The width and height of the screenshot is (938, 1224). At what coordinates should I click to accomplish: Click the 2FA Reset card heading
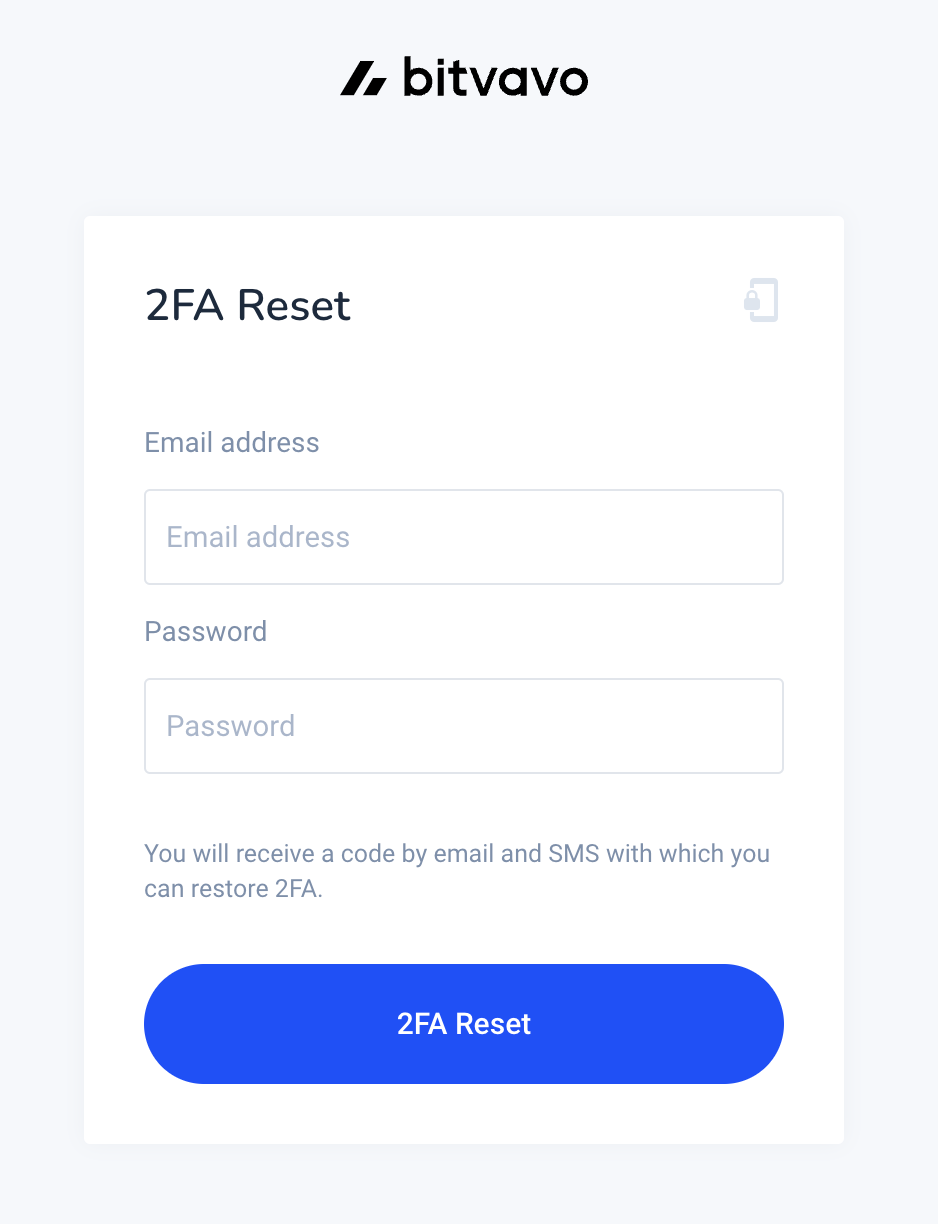coord(248,305)
